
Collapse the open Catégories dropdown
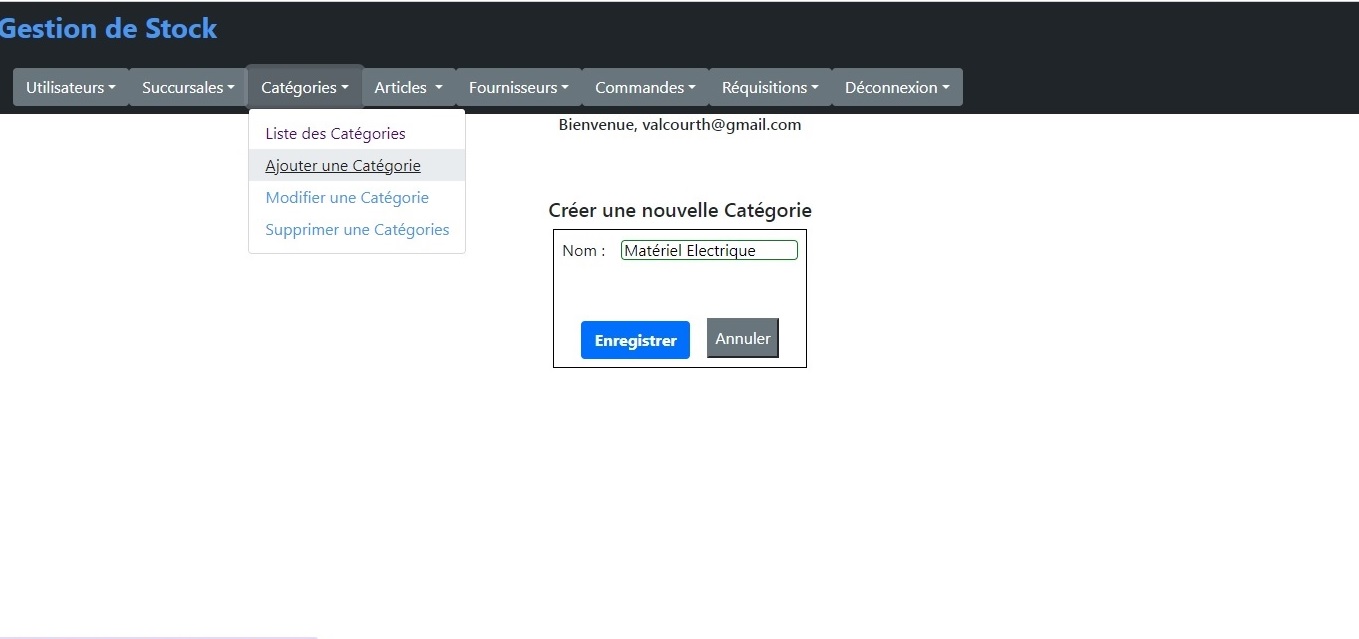(305, 87)
